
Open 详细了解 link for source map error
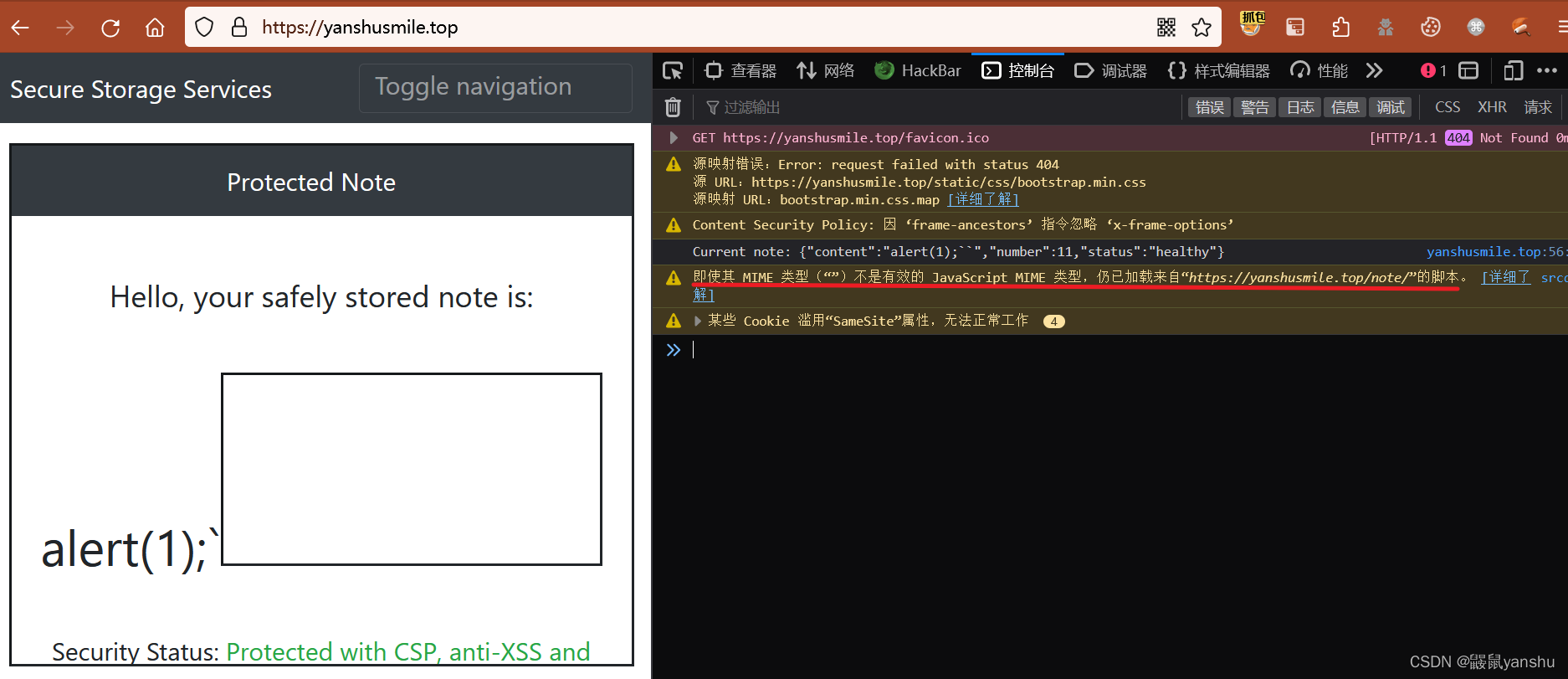coord(982,200)
